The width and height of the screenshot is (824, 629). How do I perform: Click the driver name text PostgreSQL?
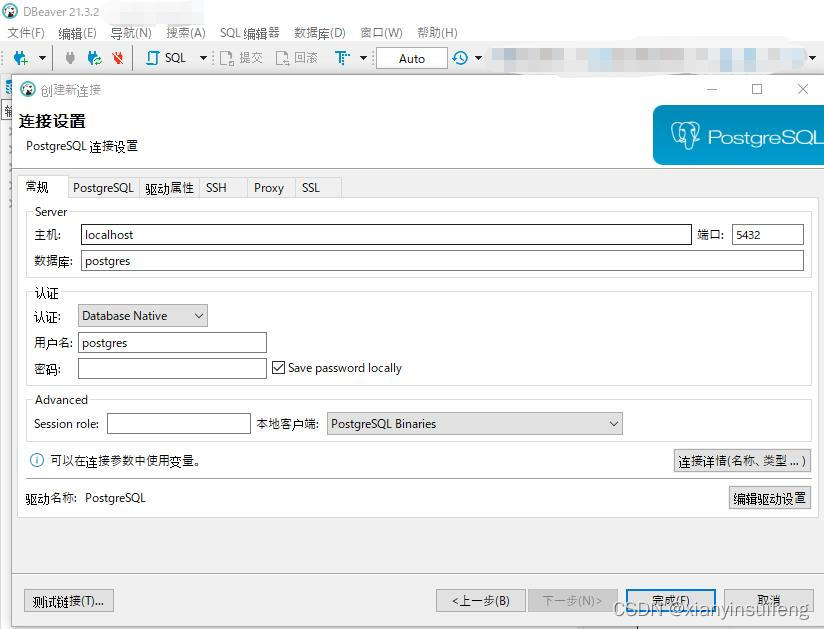(x=115, y=498)
